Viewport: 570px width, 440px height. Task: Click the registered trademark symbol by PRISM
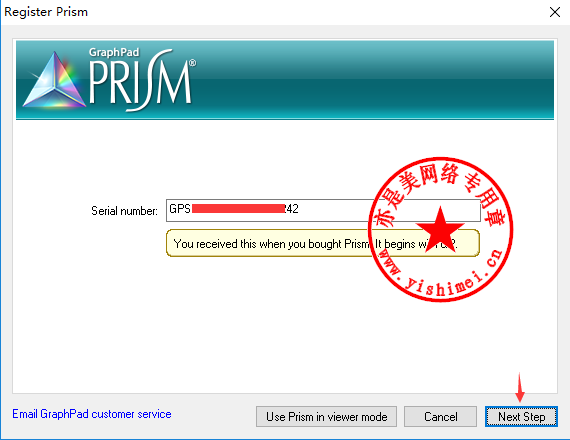click(x=193, y=63)
